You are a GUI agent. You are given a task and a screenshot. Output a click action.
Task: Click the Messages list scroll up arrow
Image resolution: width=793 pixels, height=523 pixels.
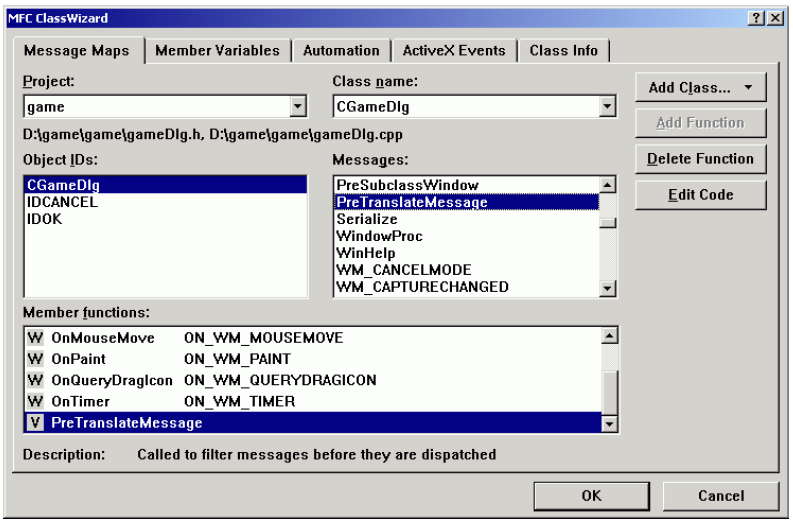pos(607,185)
